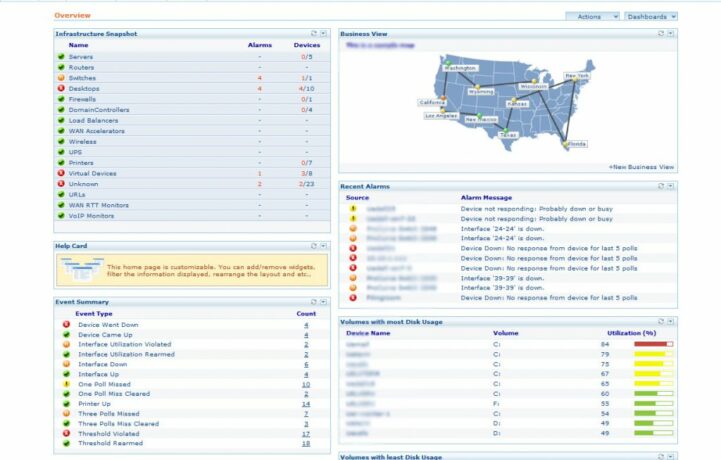Click Virtual Devices devices value 3/8
The height and width of the screenshot is (460, 721).
point(307,173)
